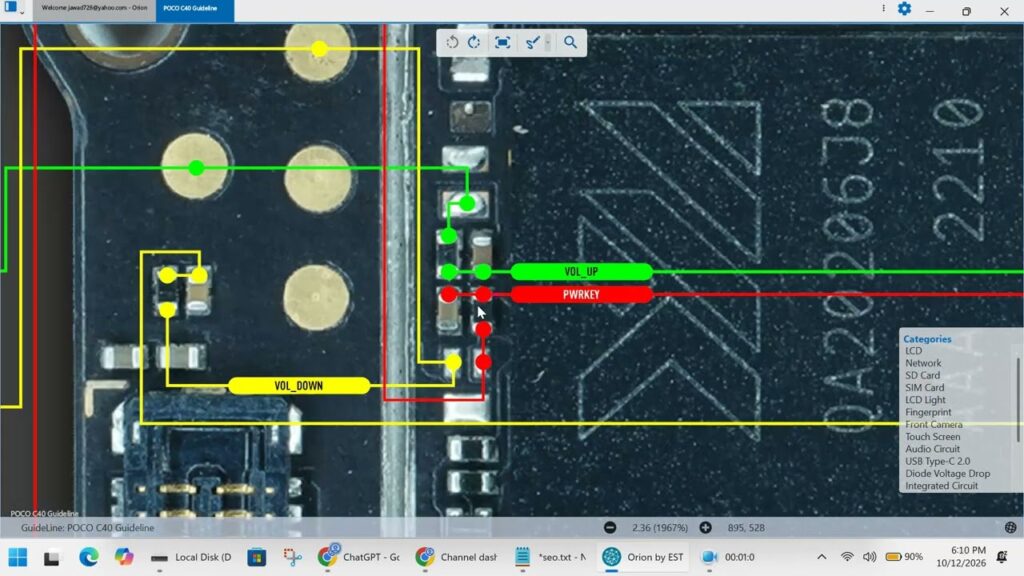1024x576 pixels.
Task: Select the USB Type-C 2.0 category
Action: 937,462
